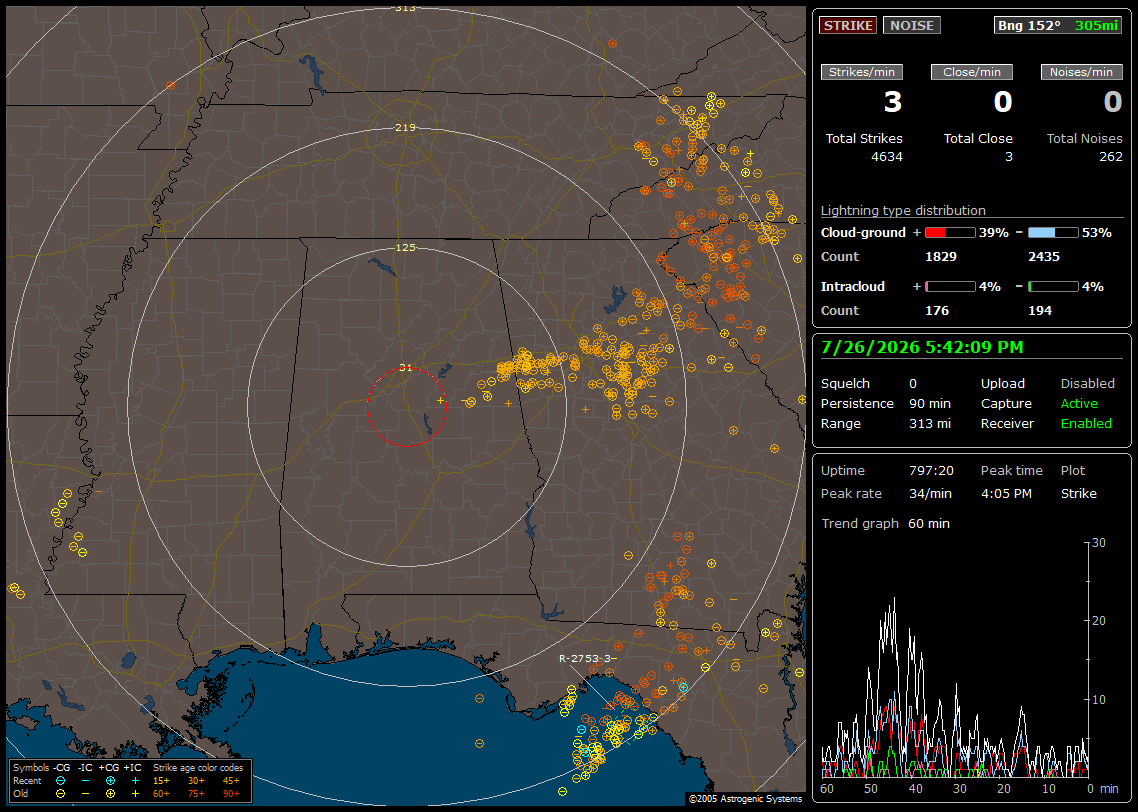Click the 125 range ring label
The image size is (1138, 812).
(x=405, y=247)
